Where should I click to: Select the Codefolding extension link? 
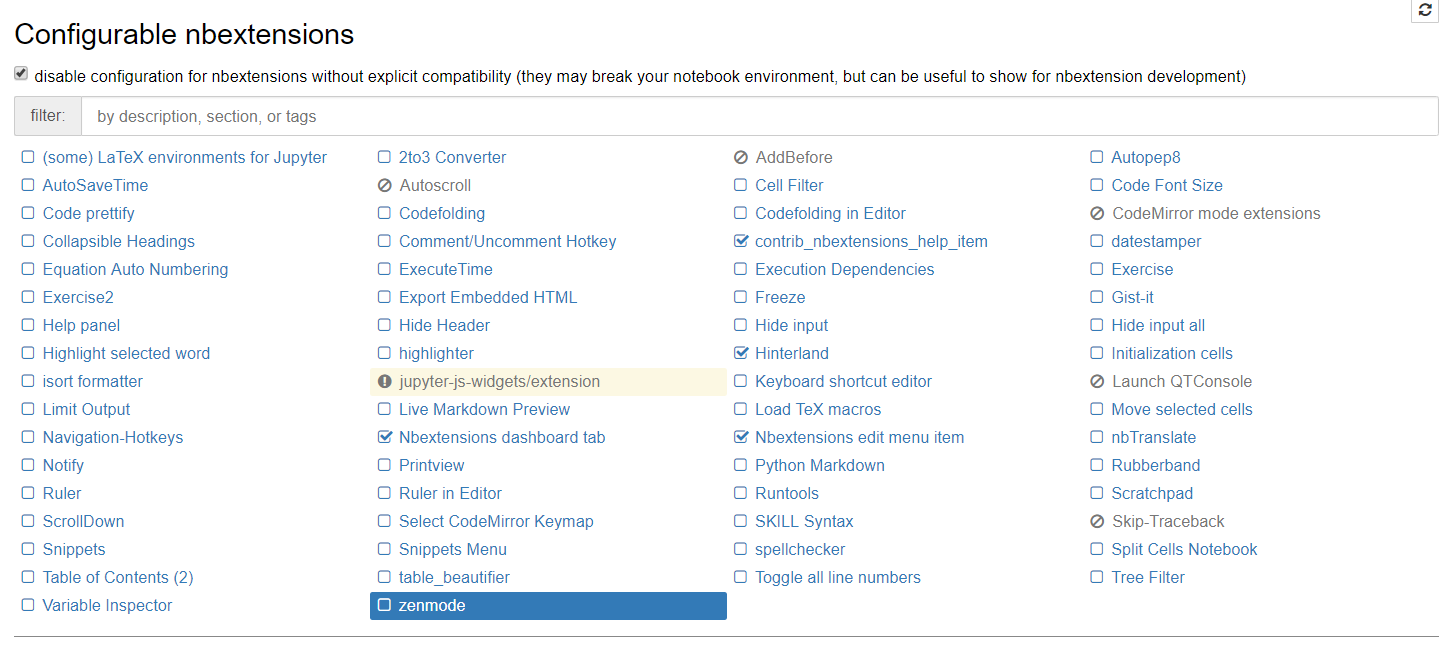click(442, 214)
